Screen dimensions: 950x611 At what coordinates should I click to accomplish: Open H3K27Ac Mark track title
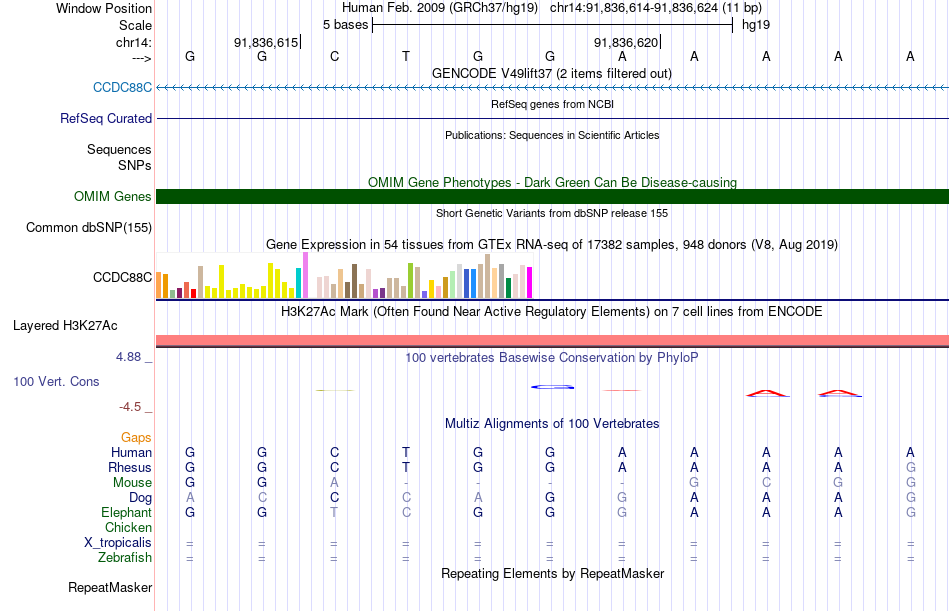(552, 312)
